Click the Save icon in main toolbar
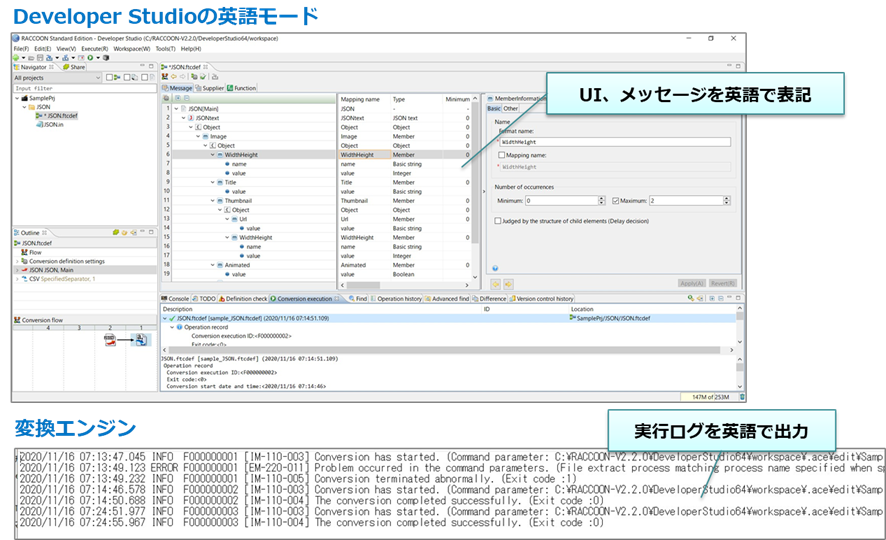 tap(40, 58)
